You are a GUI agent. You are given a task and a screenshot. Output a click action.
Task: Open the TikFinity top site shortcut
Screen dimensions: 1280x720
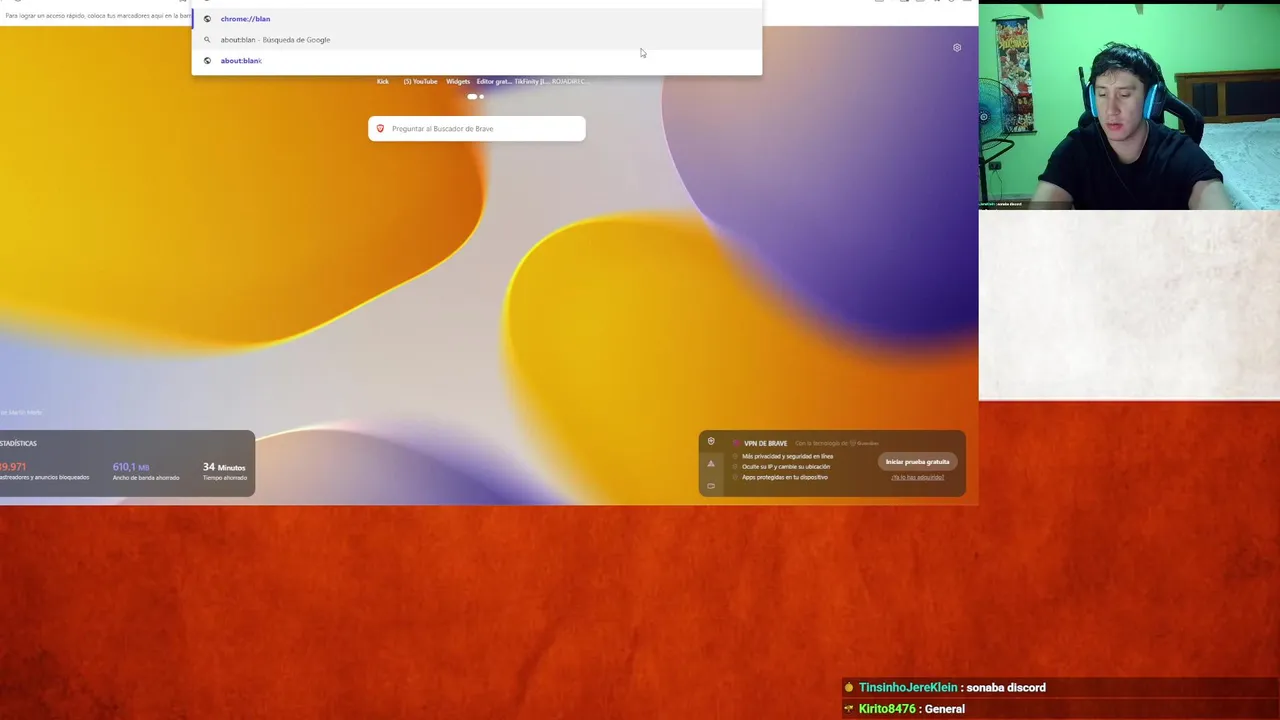pos(532,82)
